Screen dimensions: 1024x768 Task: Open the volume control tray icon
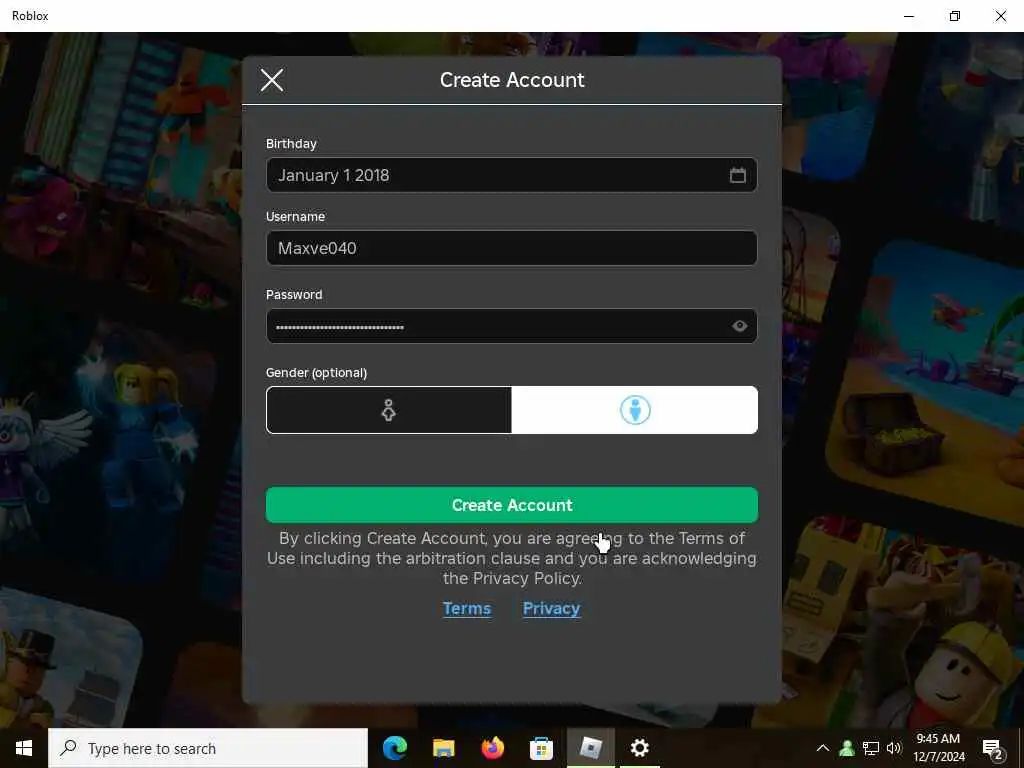coord(894,748)
